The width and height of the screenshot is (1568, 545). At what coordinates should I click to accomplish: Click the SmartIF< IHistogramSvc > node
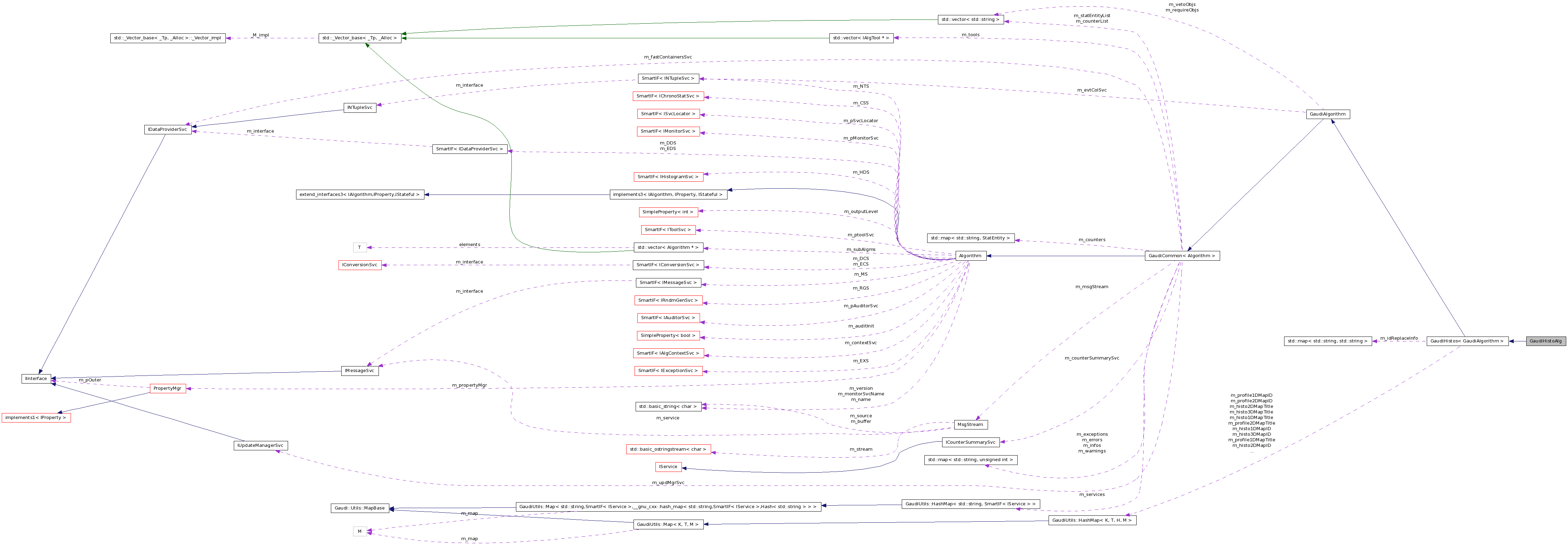(668, 176)
